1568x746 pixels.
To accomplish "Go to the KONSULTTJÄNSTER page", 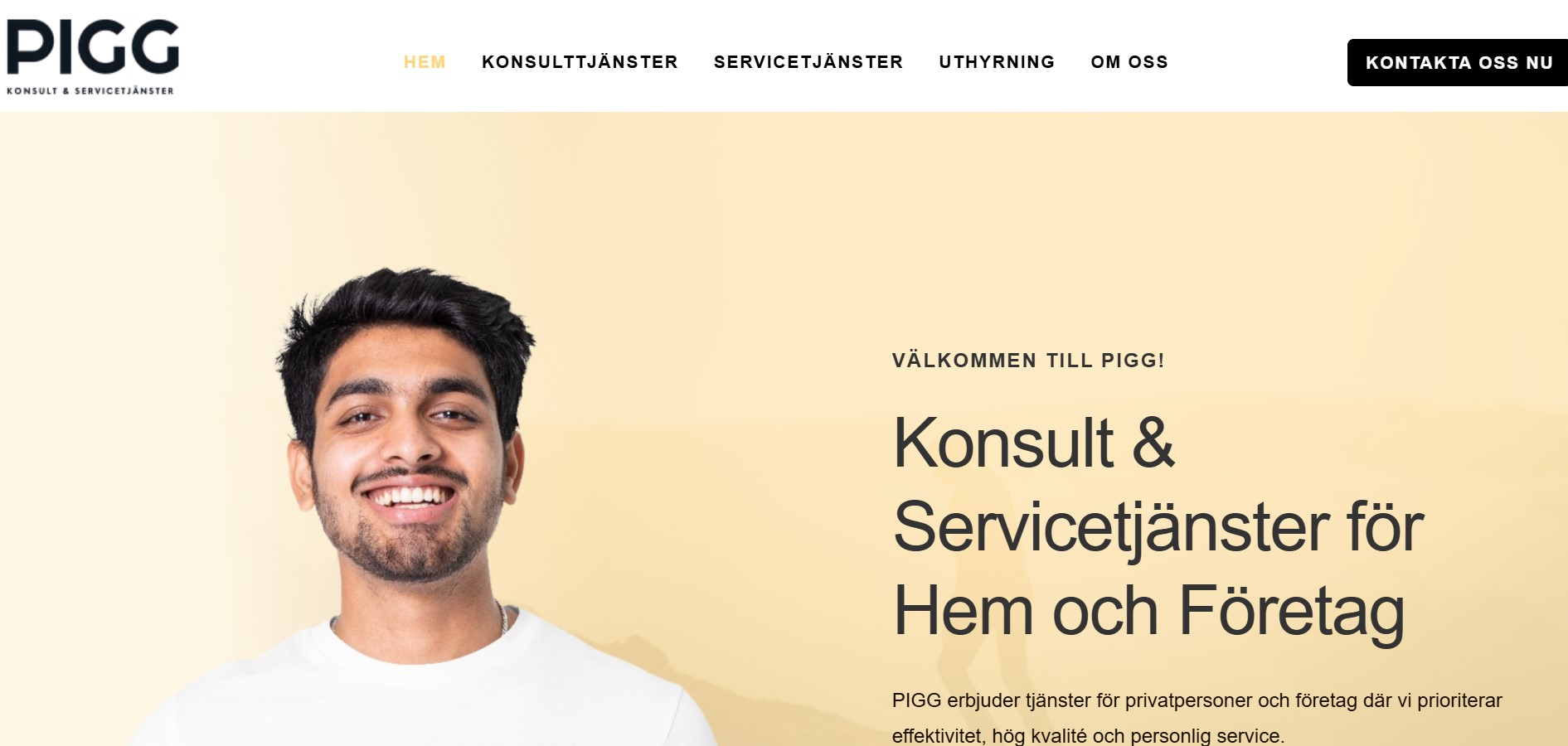I will point(580,62).
